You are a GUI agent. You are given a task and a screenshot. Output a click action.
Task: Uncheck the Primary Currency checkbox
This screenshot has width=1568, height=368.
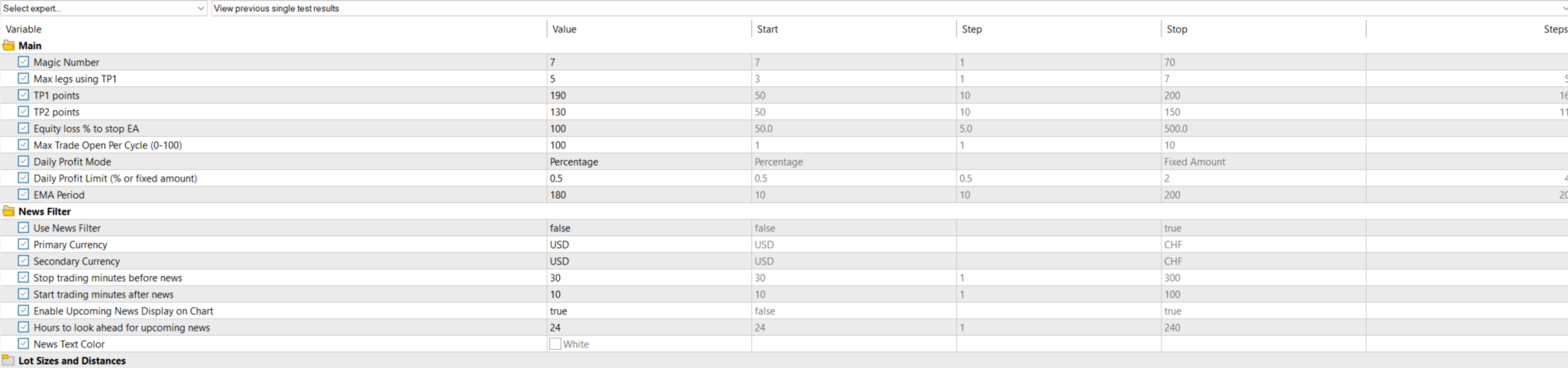[23, 245]
